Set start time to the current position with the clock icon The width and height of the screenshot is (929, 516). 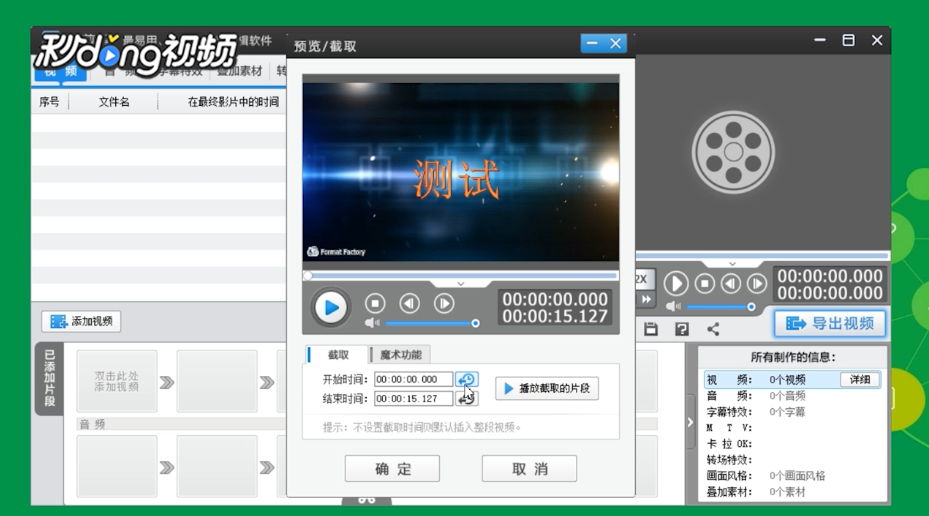(x=467, y=379)
